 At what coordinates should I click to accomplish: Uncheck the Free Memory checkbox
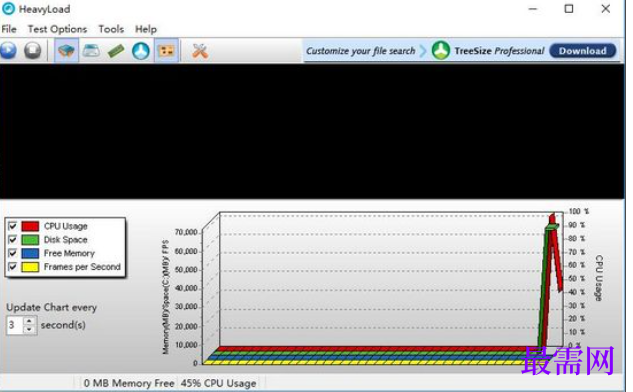pyautogui.click(x=13, y=253)
